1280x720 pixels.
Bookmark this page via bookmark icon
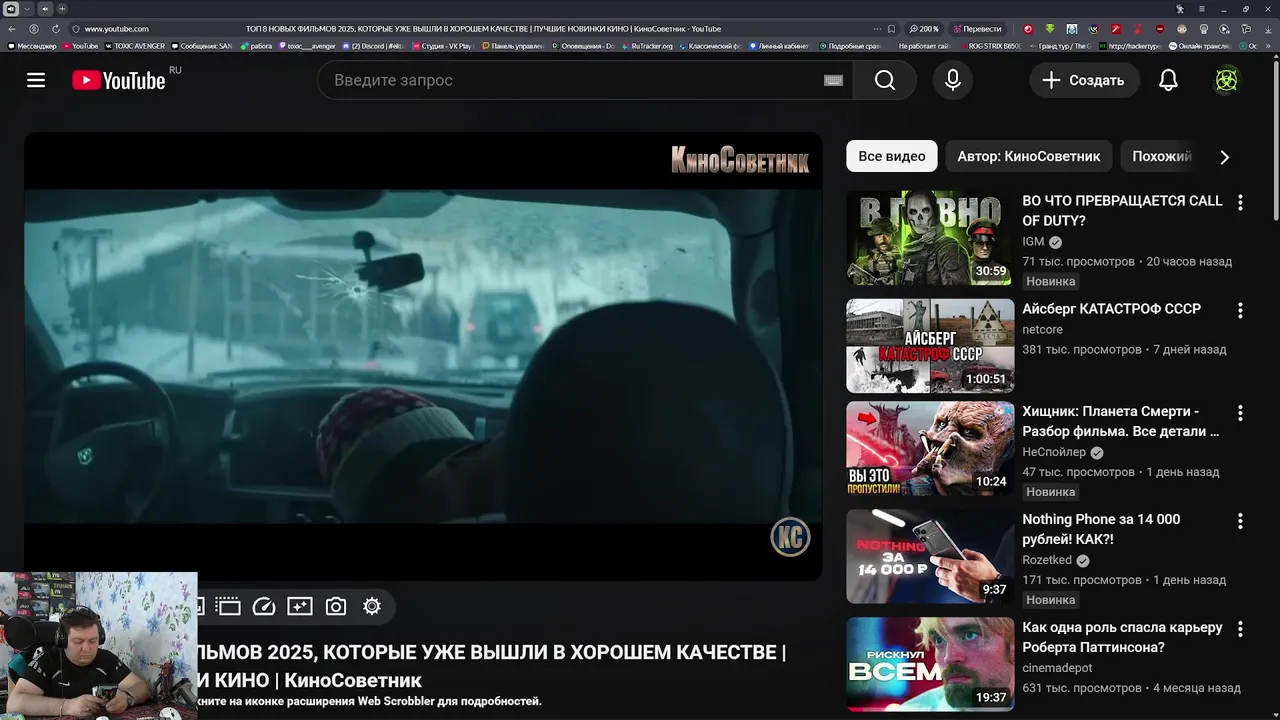[892, 29]
